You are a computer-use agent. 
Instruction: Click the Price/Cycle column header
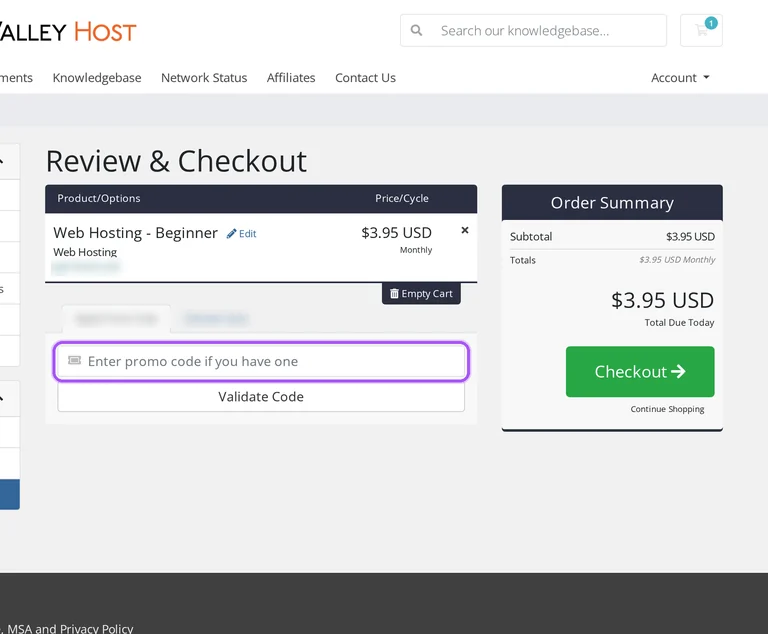pos(402,198)
